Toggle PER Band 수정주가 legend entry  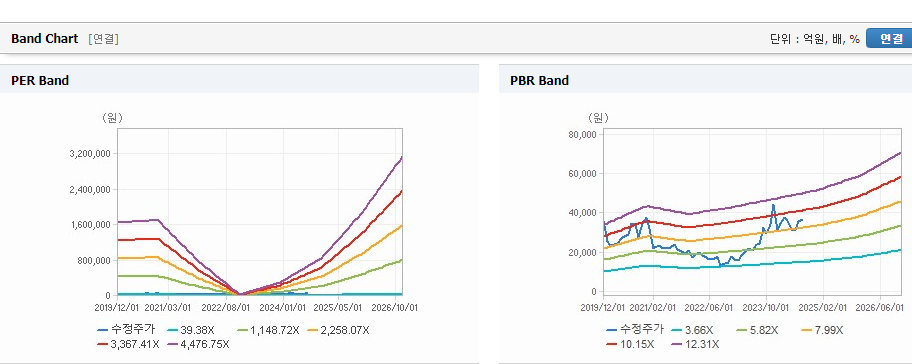tap(126, 330)
